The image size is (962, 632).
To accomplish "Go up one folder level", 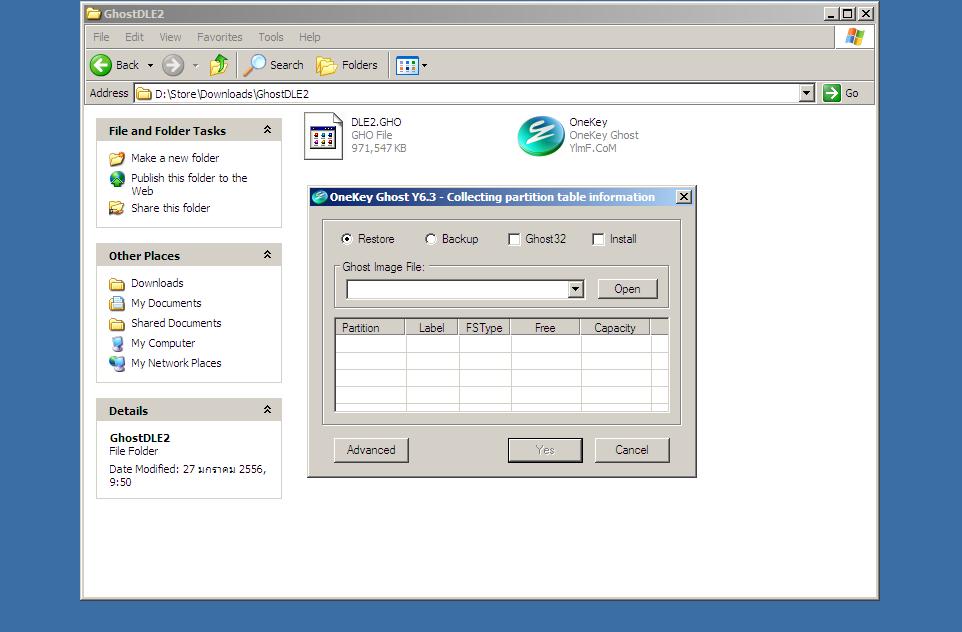I will coord(219,64).
